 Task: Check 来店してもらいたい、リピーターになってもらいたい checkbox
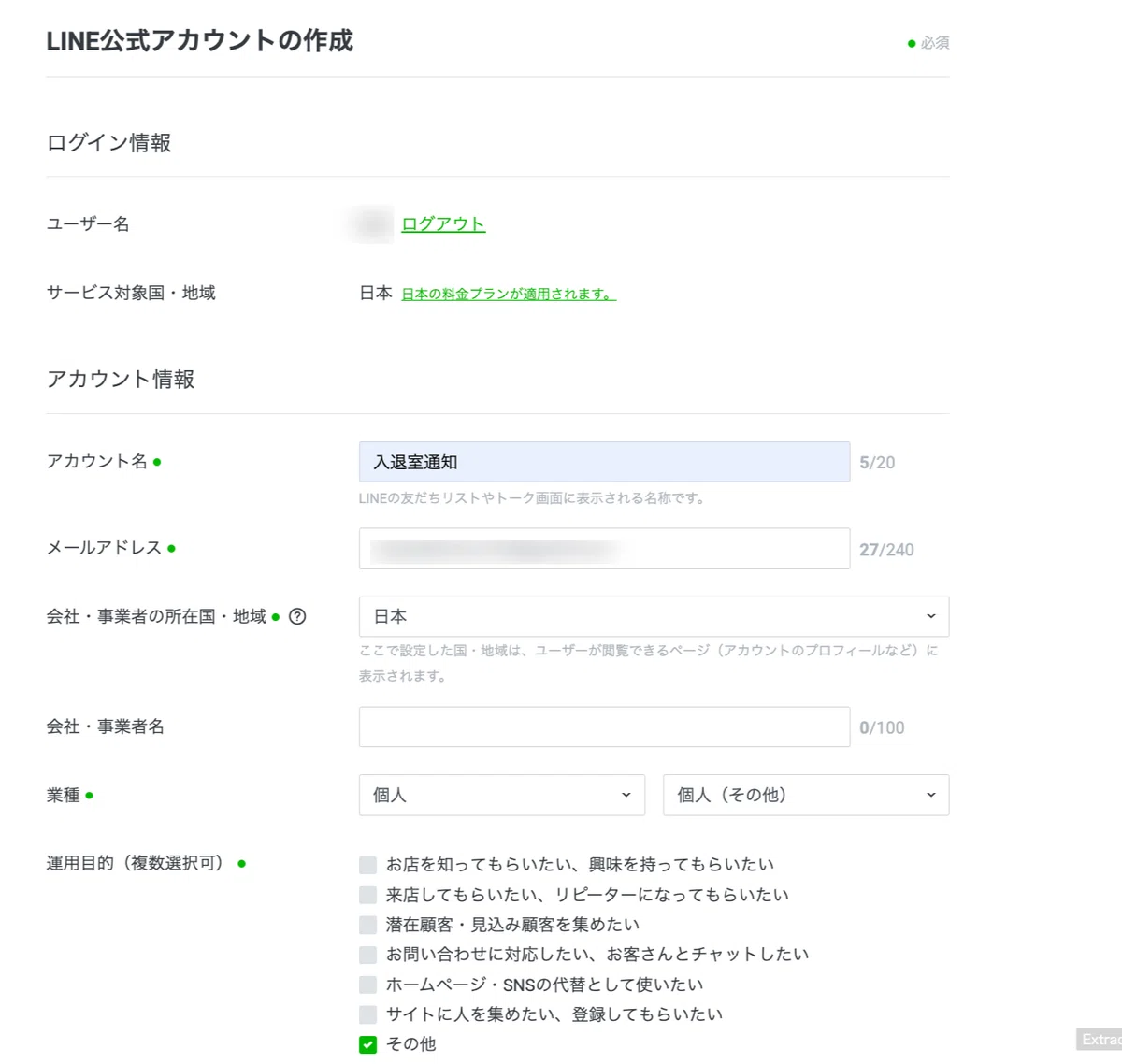tap(368, 895)
